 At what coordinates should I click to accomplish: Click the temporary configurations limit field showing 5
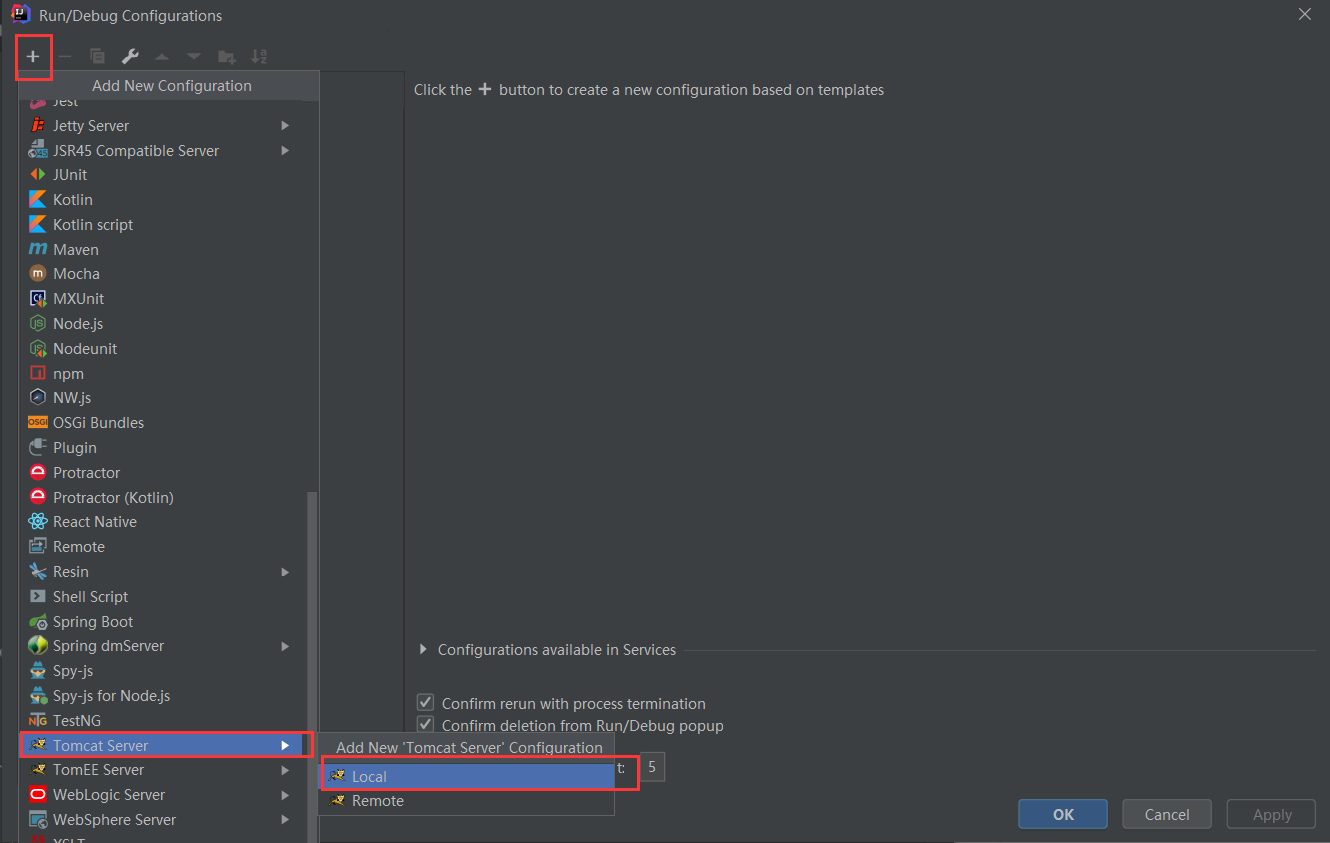tap(652, 767)
